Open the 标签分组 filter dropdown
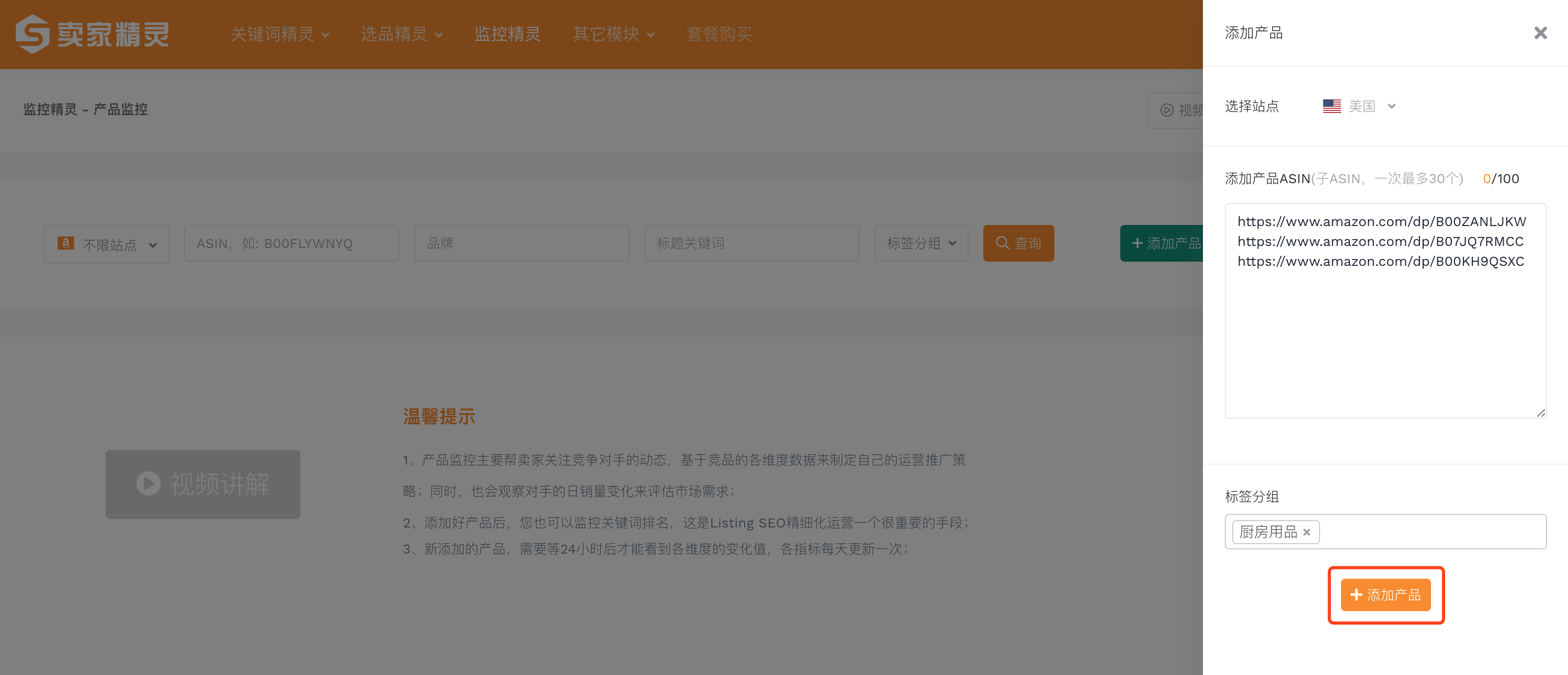 921,244
